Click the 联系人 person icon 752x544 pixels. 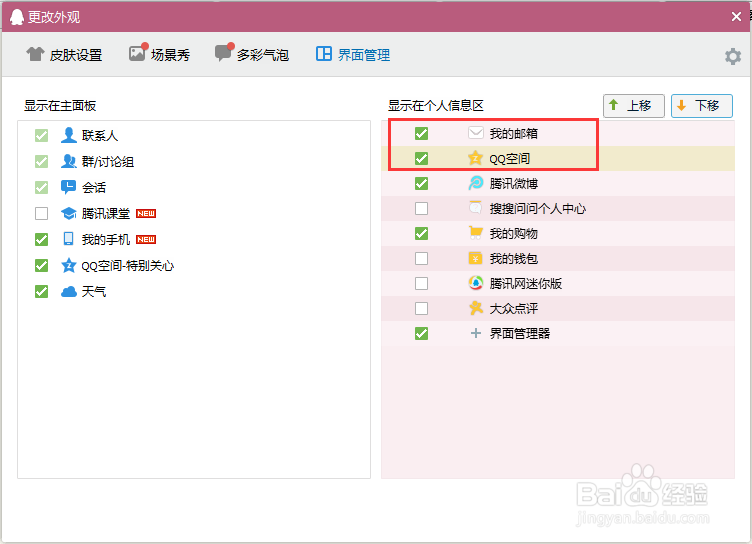[x=69, y=135]
